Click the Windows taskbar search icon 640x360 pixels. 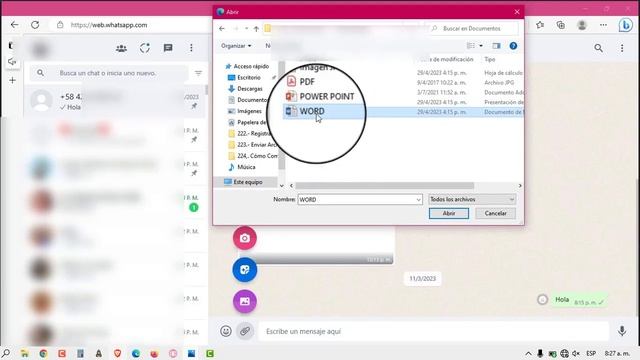point(6,353)
